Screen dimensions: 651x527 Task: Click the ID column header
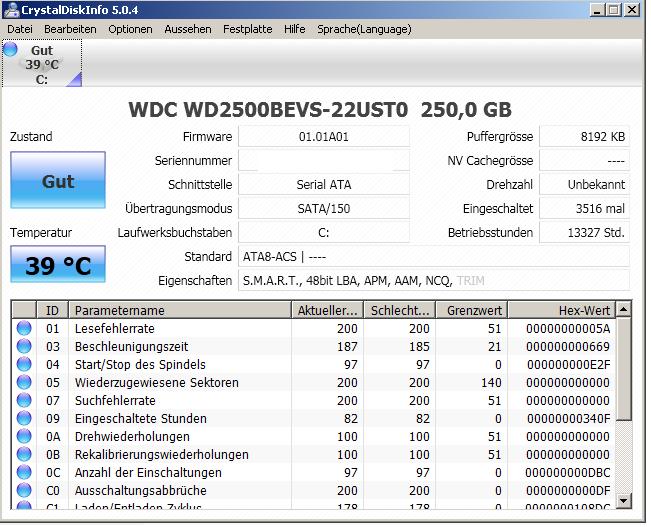tap(52, 310)
